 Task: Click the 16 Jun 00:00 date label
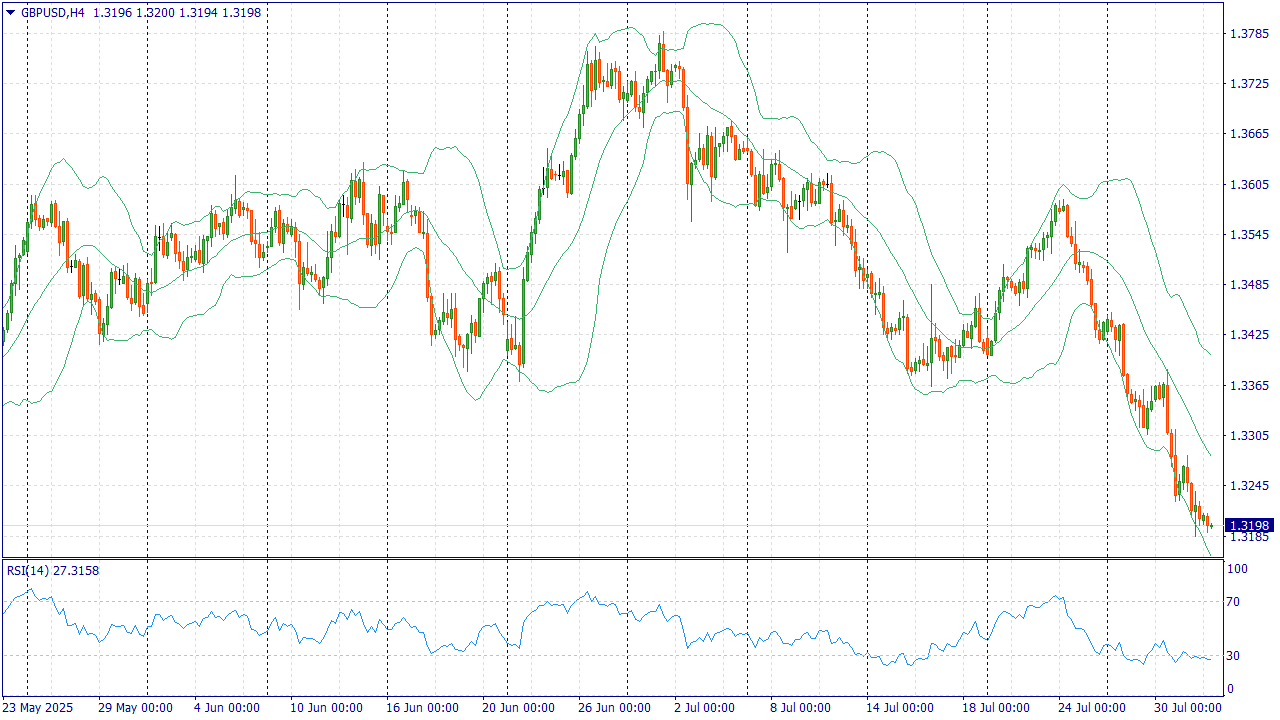coord(425,708)
